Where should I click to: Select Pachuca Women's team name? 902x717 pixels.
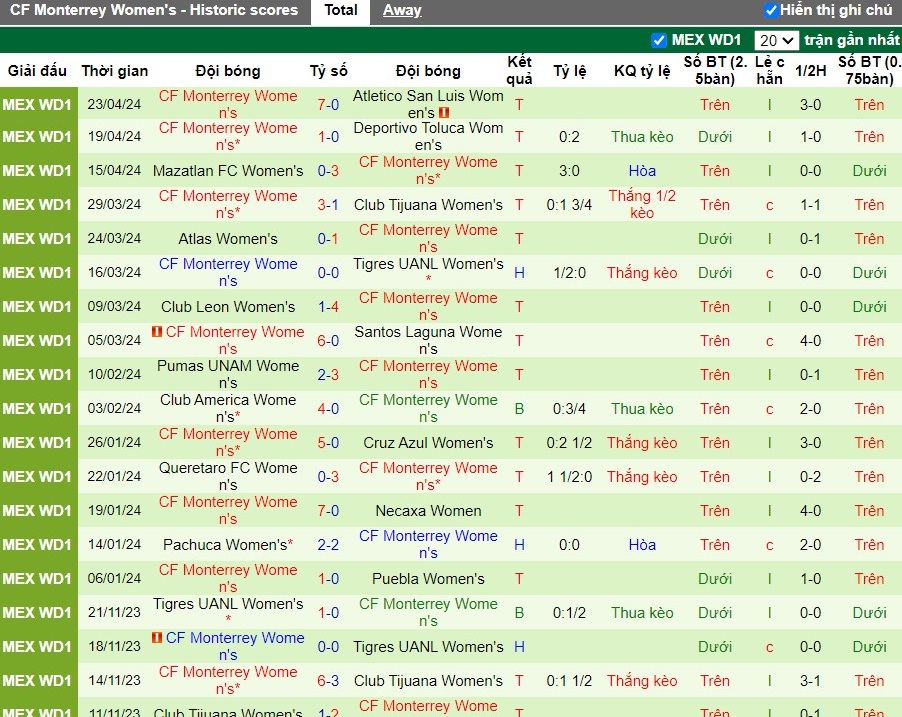225,545
